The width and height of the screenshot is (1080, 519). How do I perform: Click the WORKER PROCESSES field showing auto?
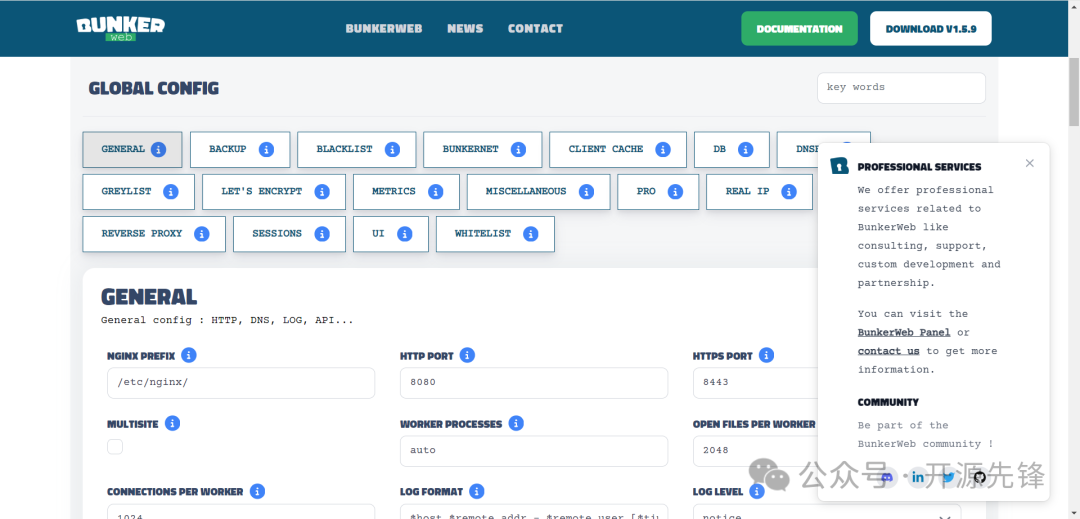[x=534, y=451]
